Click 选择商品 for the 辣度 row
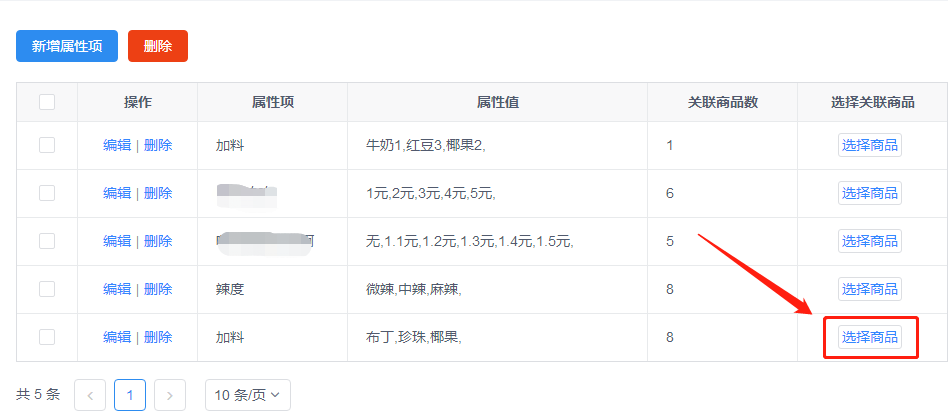Image resolution: width=948 pixels, height=411 pixels. pyautogui.click(x=869, y=289)
